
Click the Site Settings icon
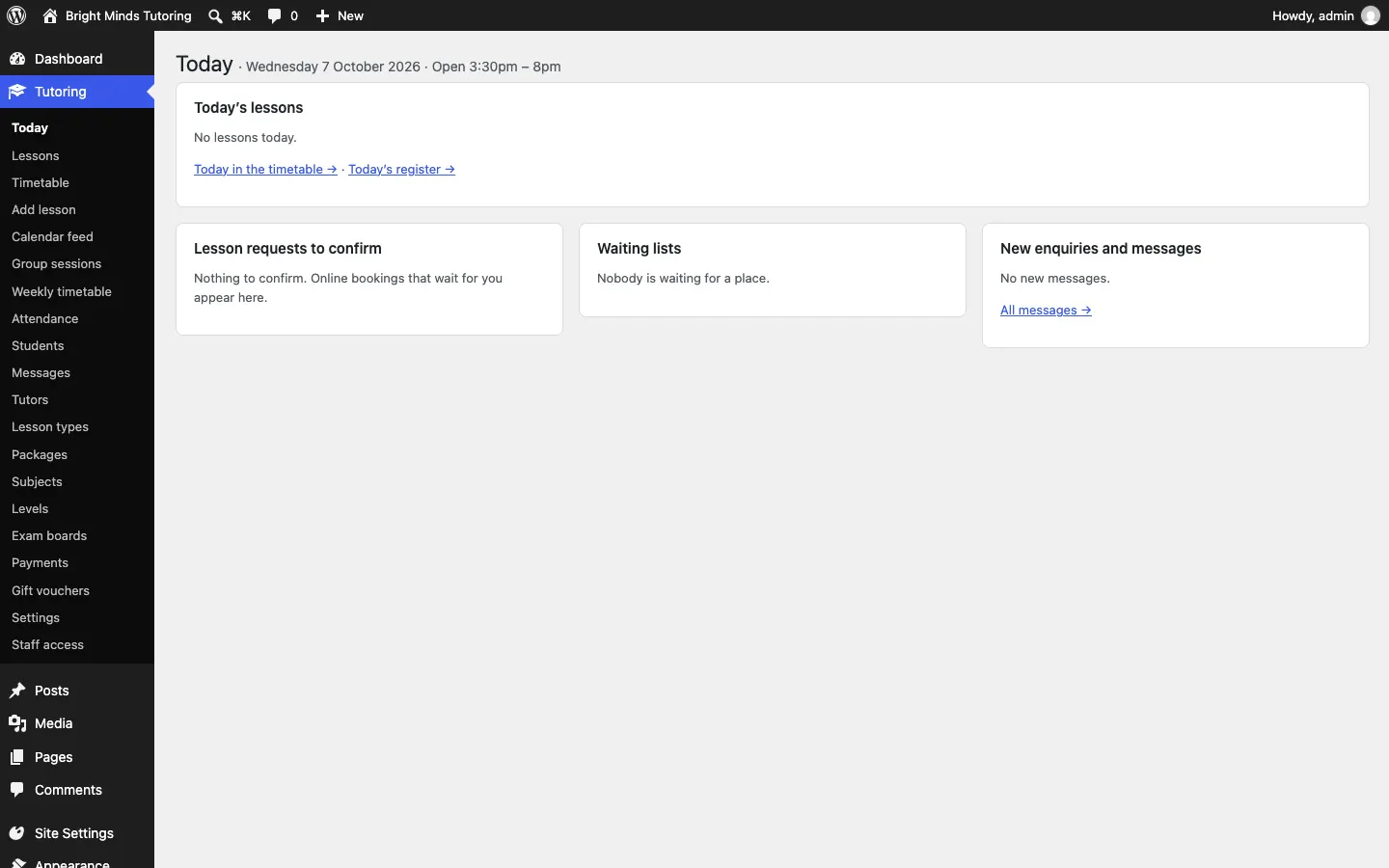[x=17, y=833]
